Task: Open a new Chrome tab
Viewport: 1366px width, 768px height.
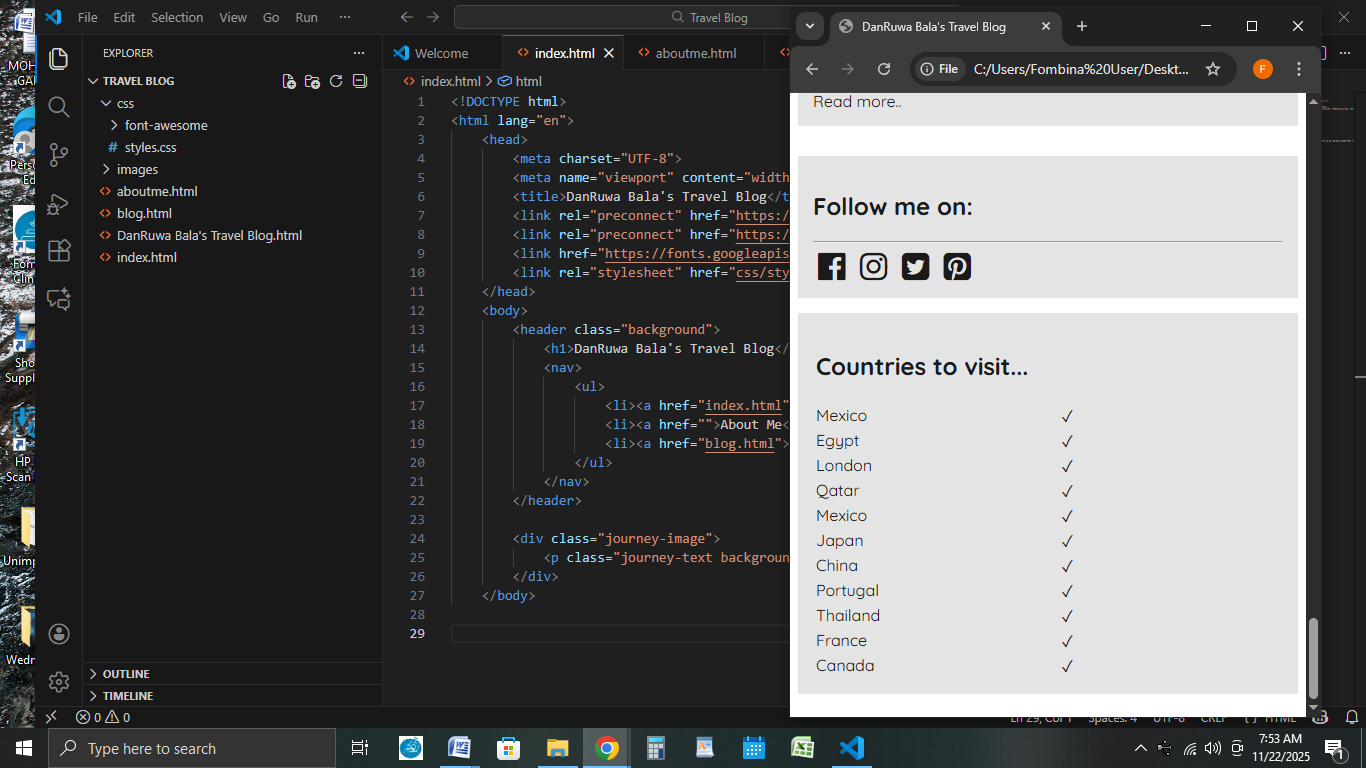Action: [x=1081, y=26]
